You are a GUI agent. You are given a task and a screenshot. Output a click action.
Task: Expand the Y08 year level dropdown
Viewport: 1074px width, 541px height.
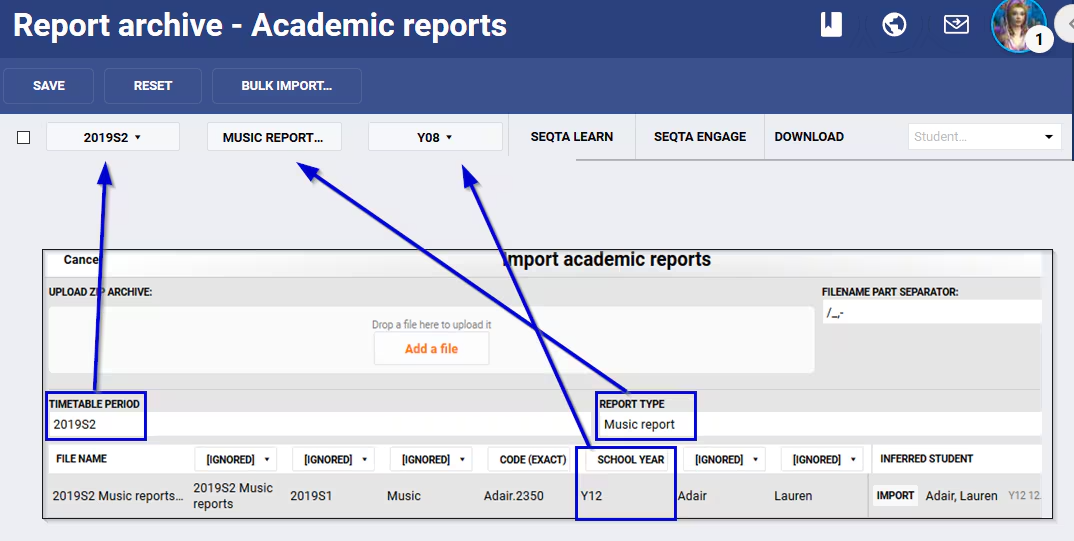click(435, 137)
